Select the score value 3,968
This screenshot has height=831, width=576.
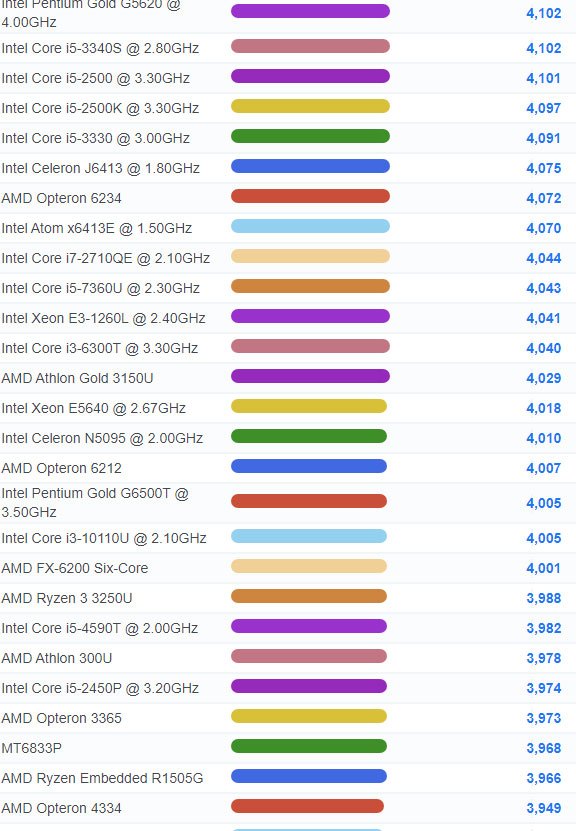click(x=544, y=748)
